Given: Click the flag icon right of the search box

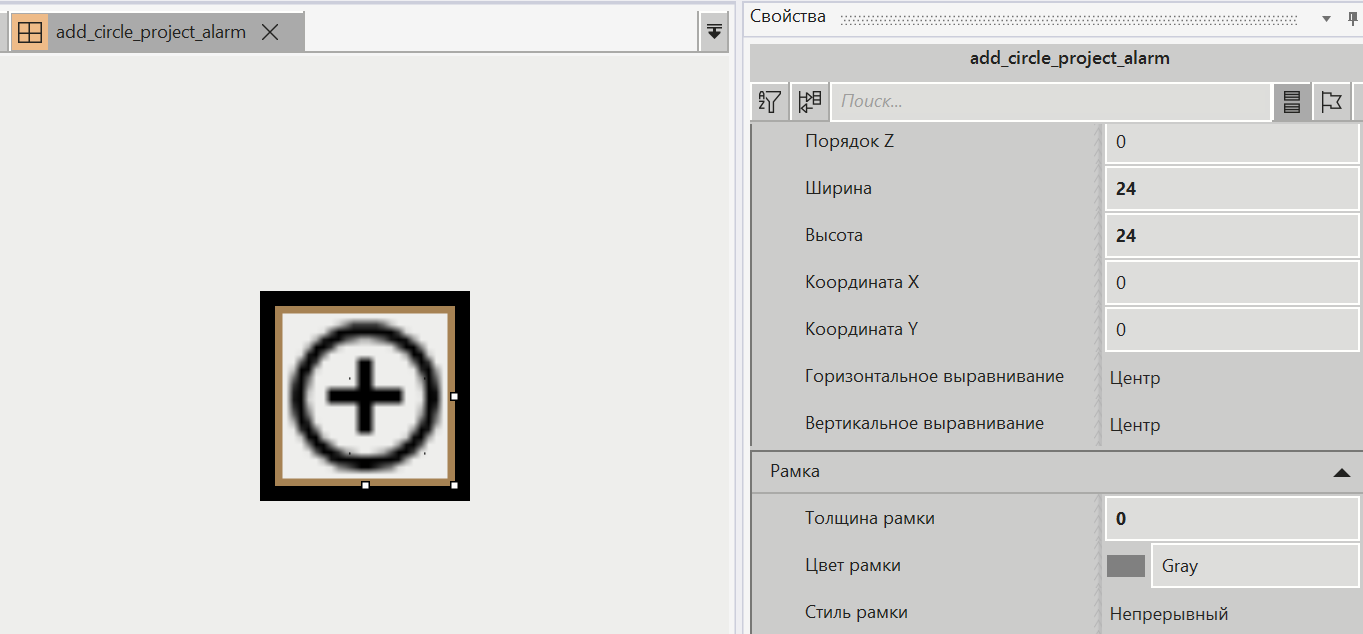Looking at the screenshot, I should [1332, 101].
